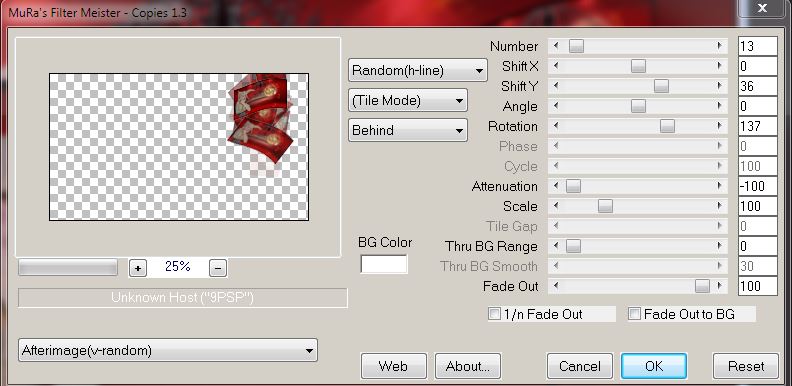
Task: Confirm with the OK button
Action: 654,366
